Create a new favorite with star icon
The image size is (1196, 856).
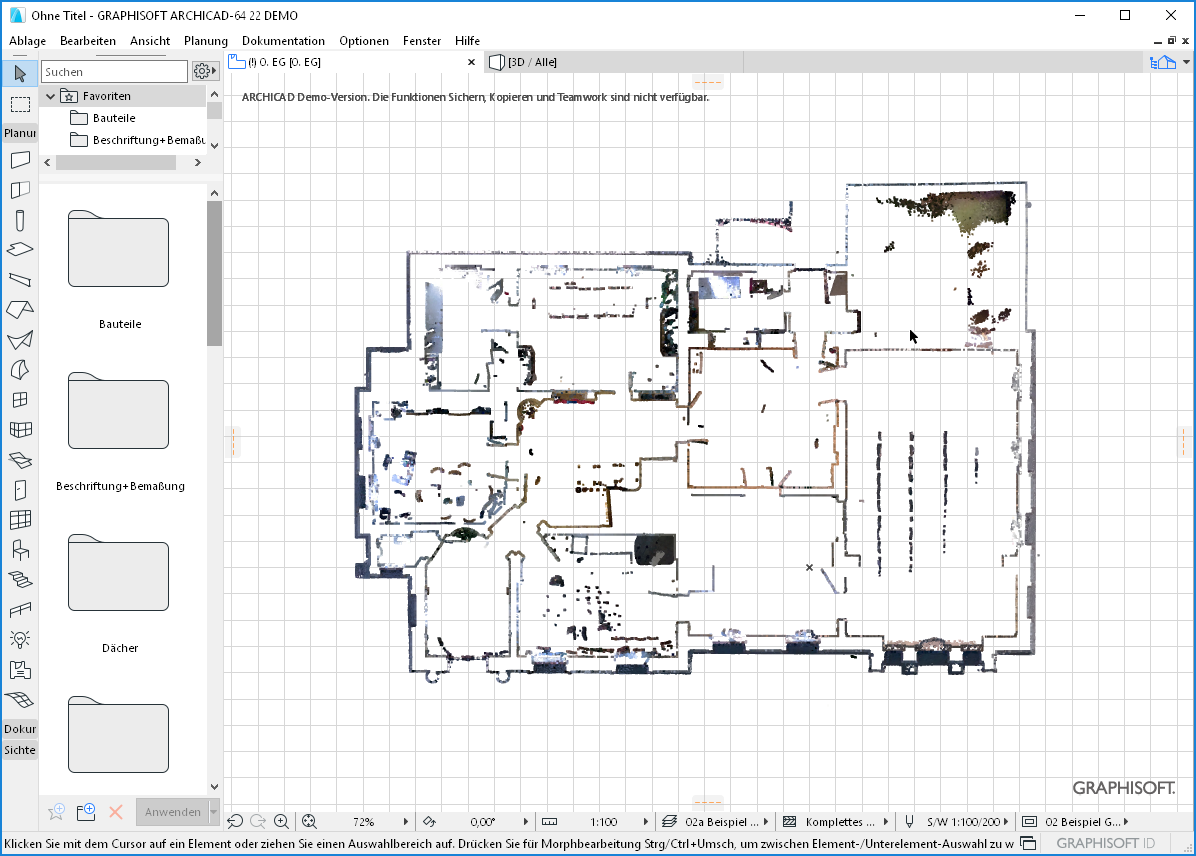click(56, 812)
